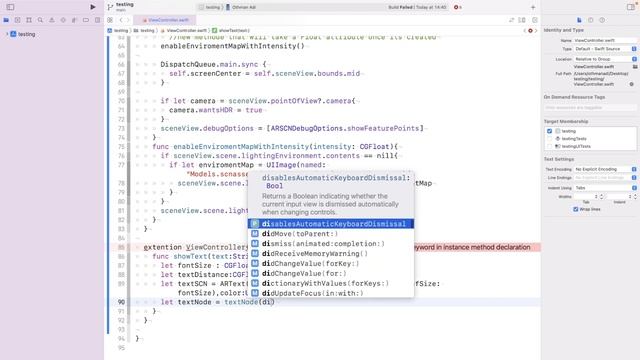Screen dimensions: 640x360
Task: Toggle the Wrap lines checkbox
Action: click(x=576, y=209)
